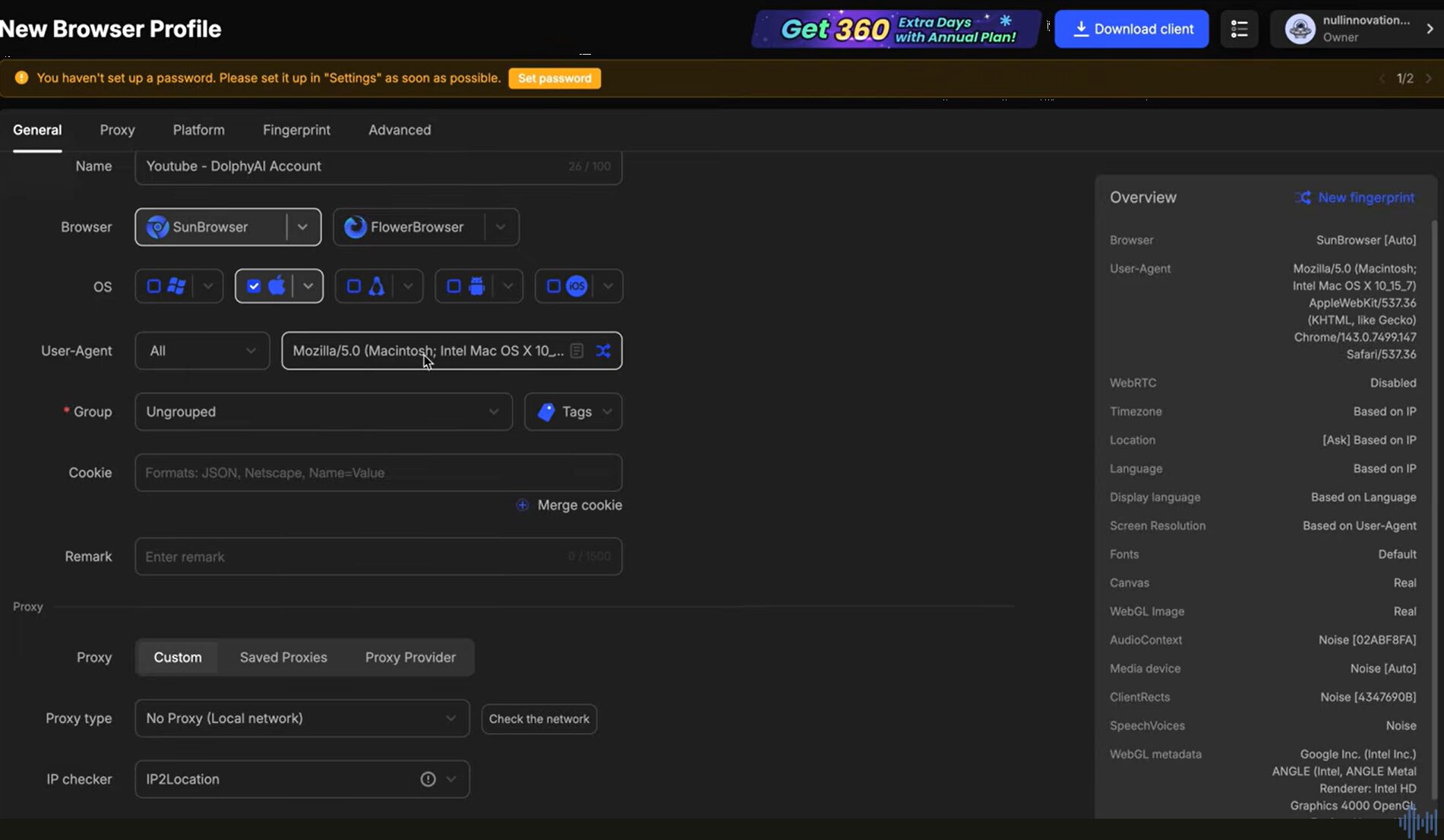The width and height of the screenshot is (1444, 840).
Task: Click the sound waveform icon at bottom right
Action: 1417,823
